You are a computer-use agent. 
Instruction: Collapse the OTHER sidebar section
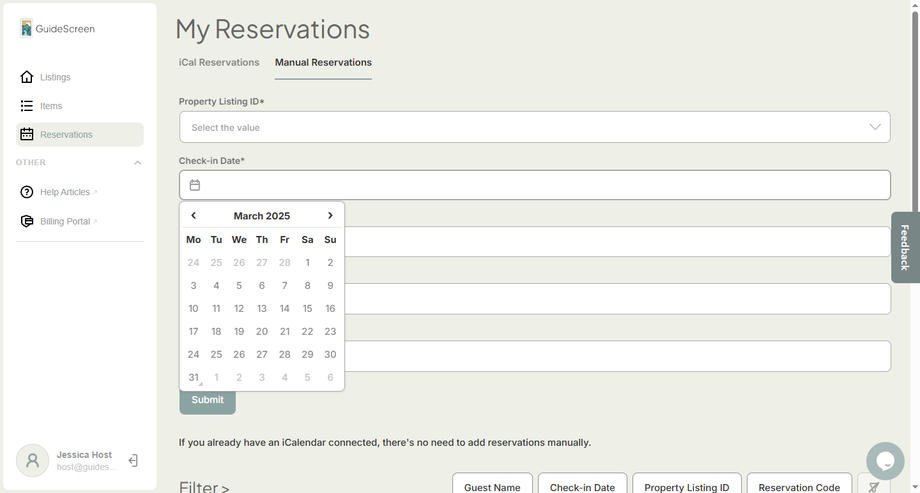[x=137, y=163]
